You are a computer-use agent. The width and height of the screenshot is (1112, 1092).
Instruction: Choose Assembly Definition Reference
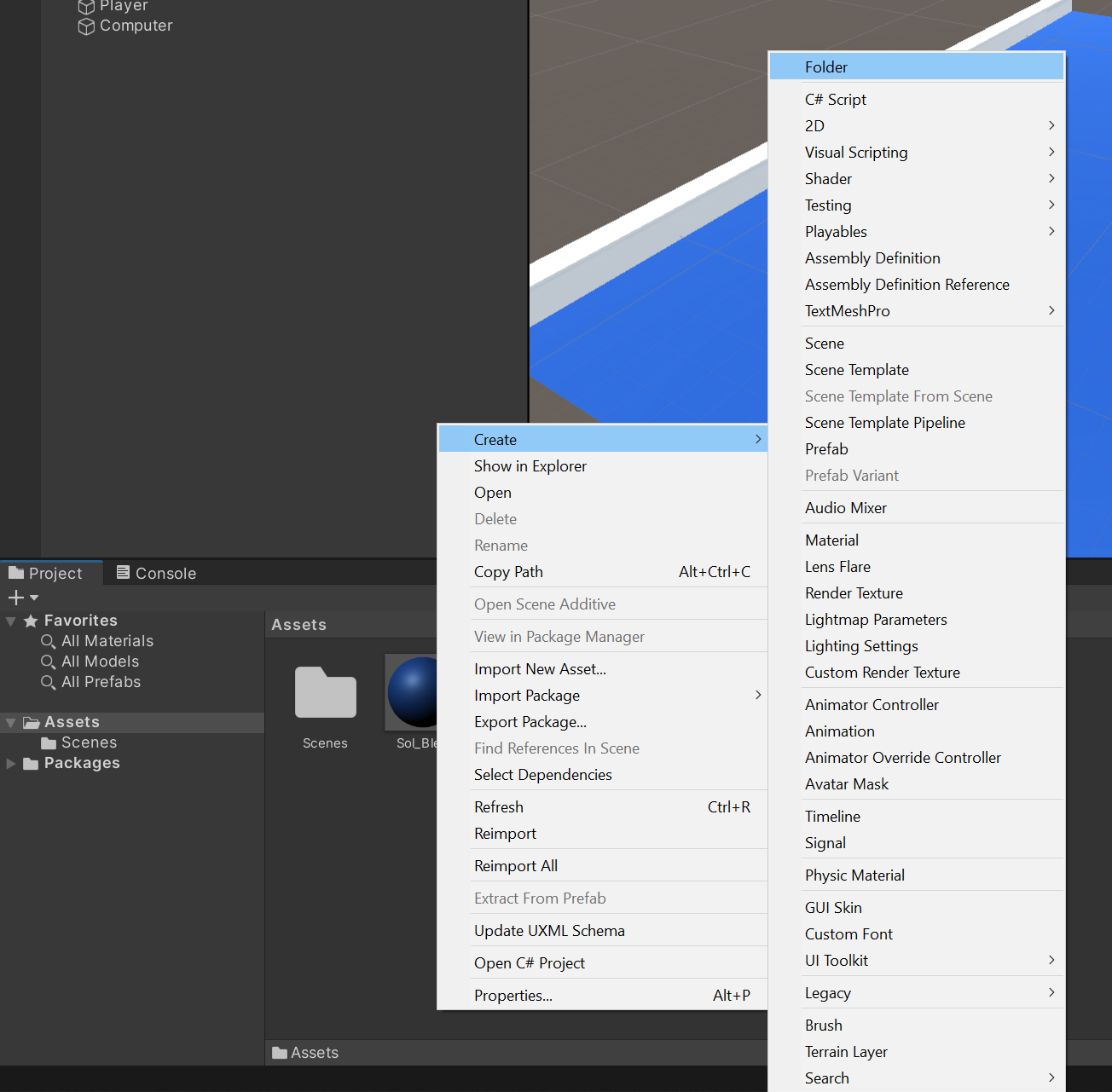917,285
